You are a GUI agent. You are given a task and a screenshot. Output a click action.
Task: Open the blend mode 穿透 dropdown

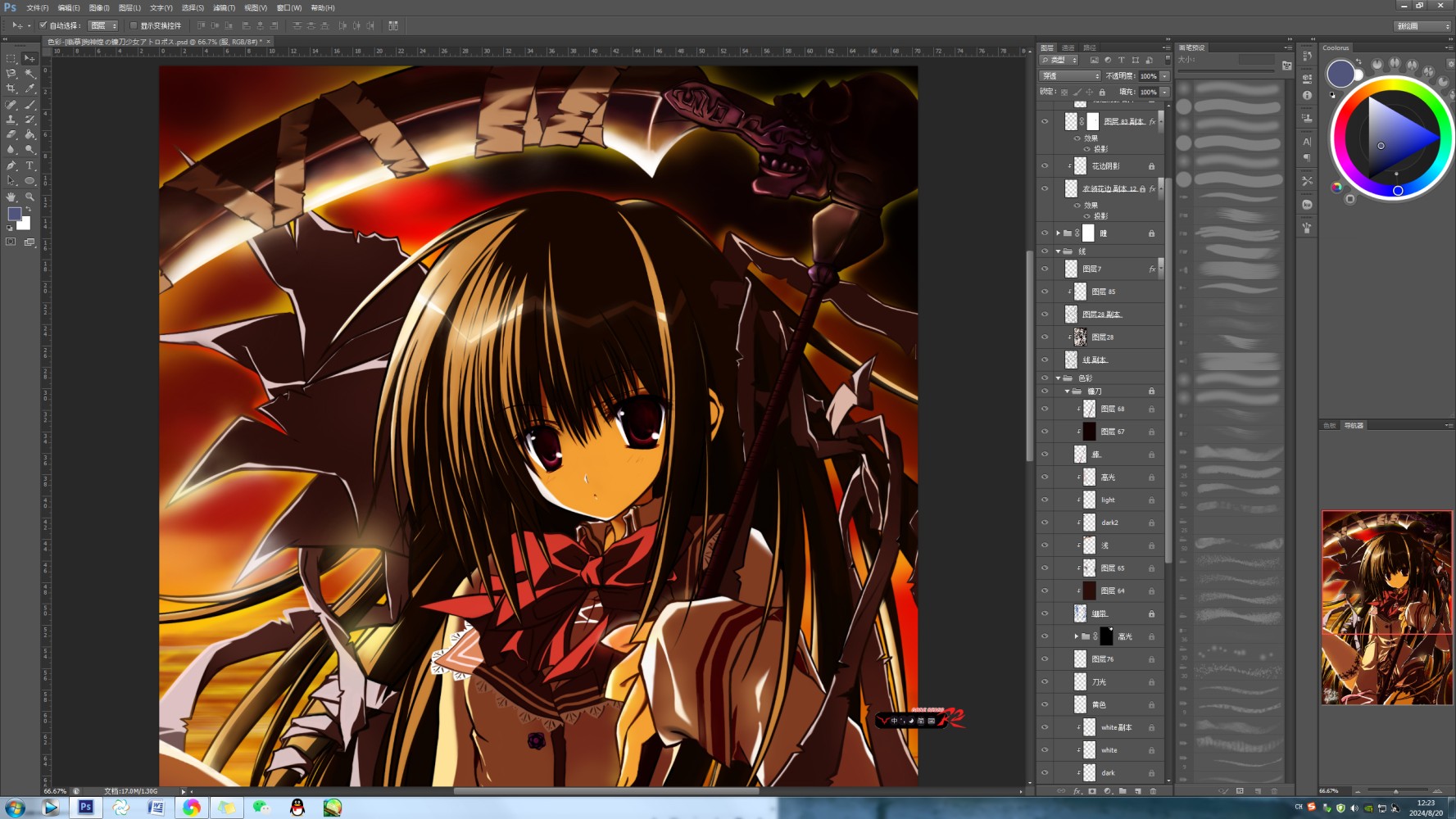1070,76
